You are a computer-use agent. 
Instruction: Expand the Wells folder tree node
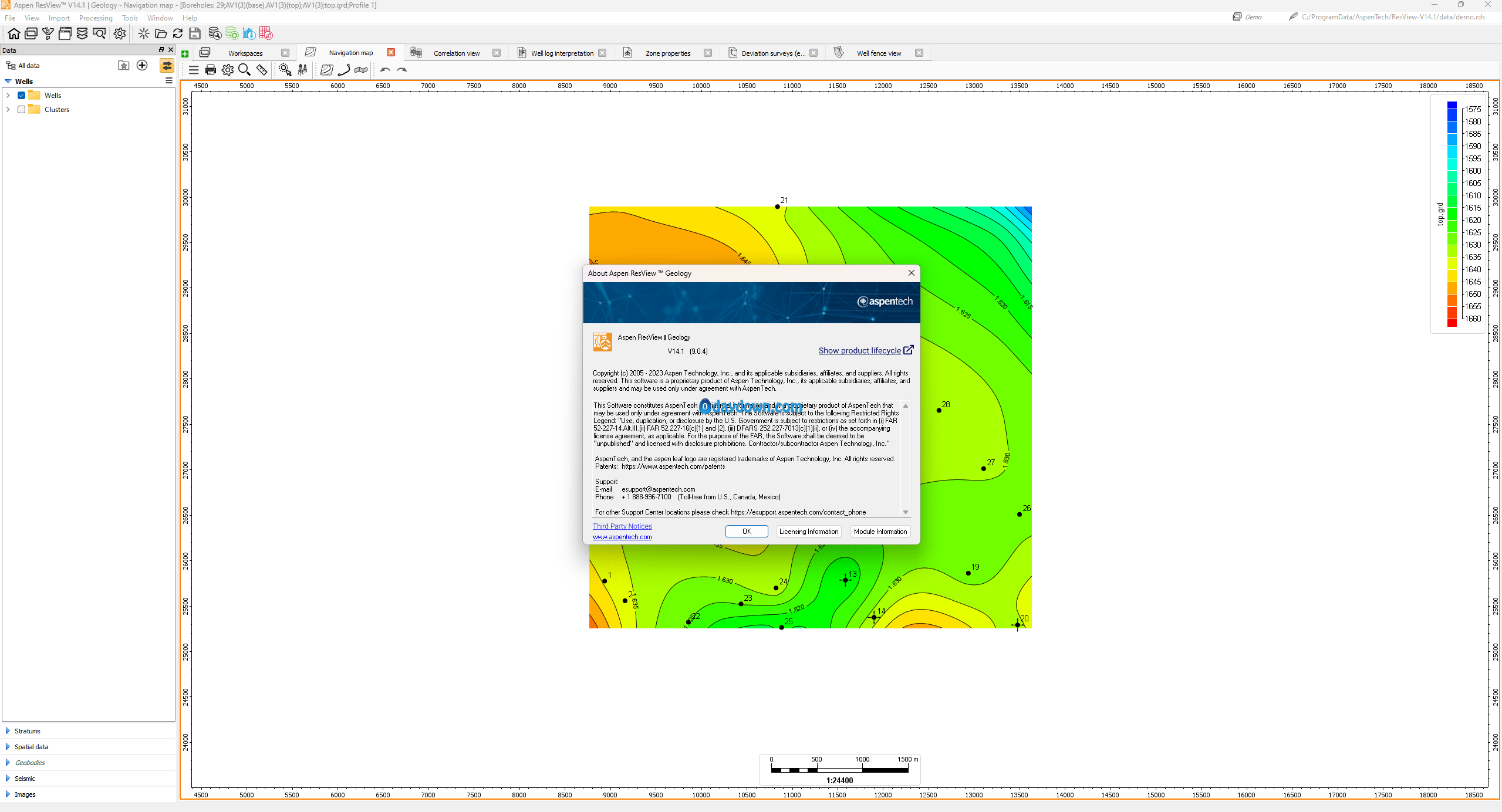coord(8,95)
